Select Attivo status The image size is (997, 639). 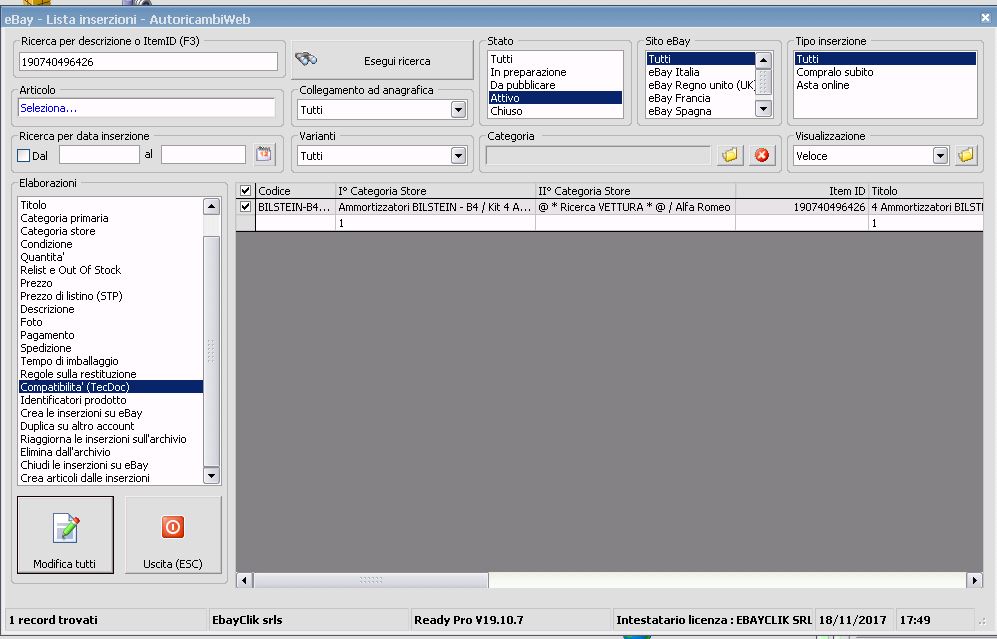[555, 98]
